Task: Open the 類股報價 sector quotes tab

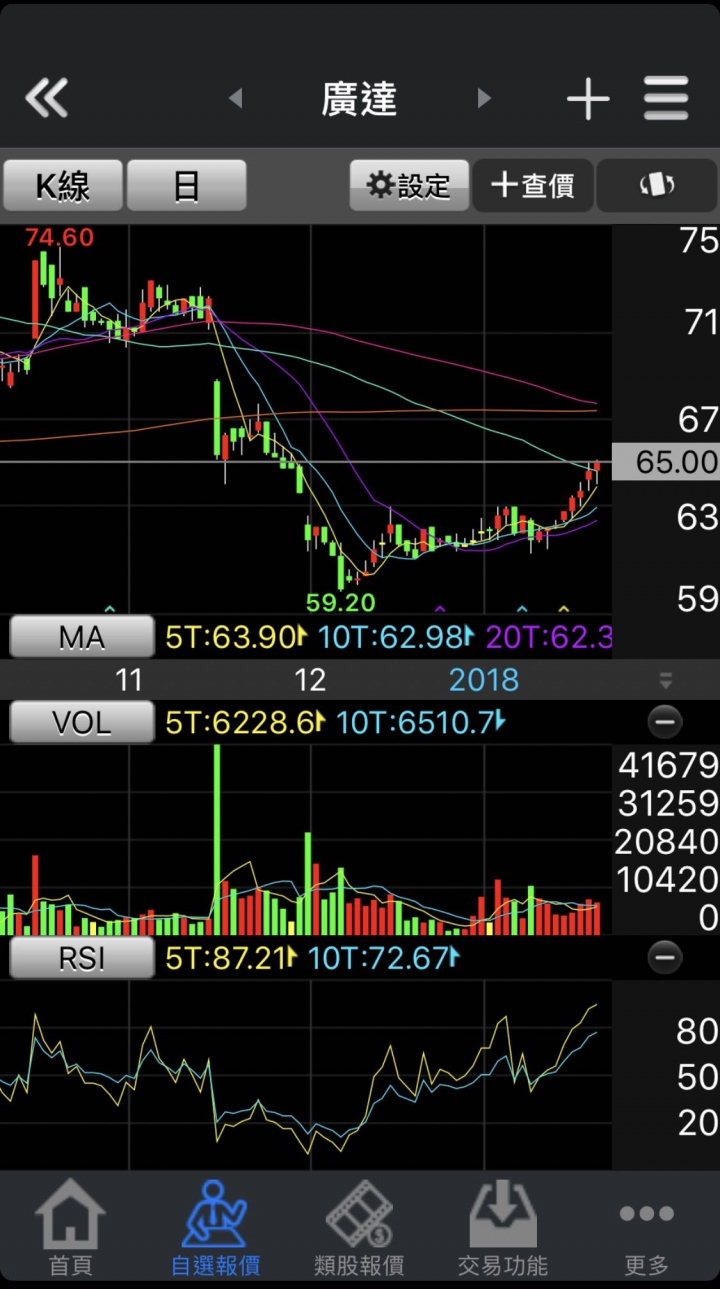Action: (359, 1229)
